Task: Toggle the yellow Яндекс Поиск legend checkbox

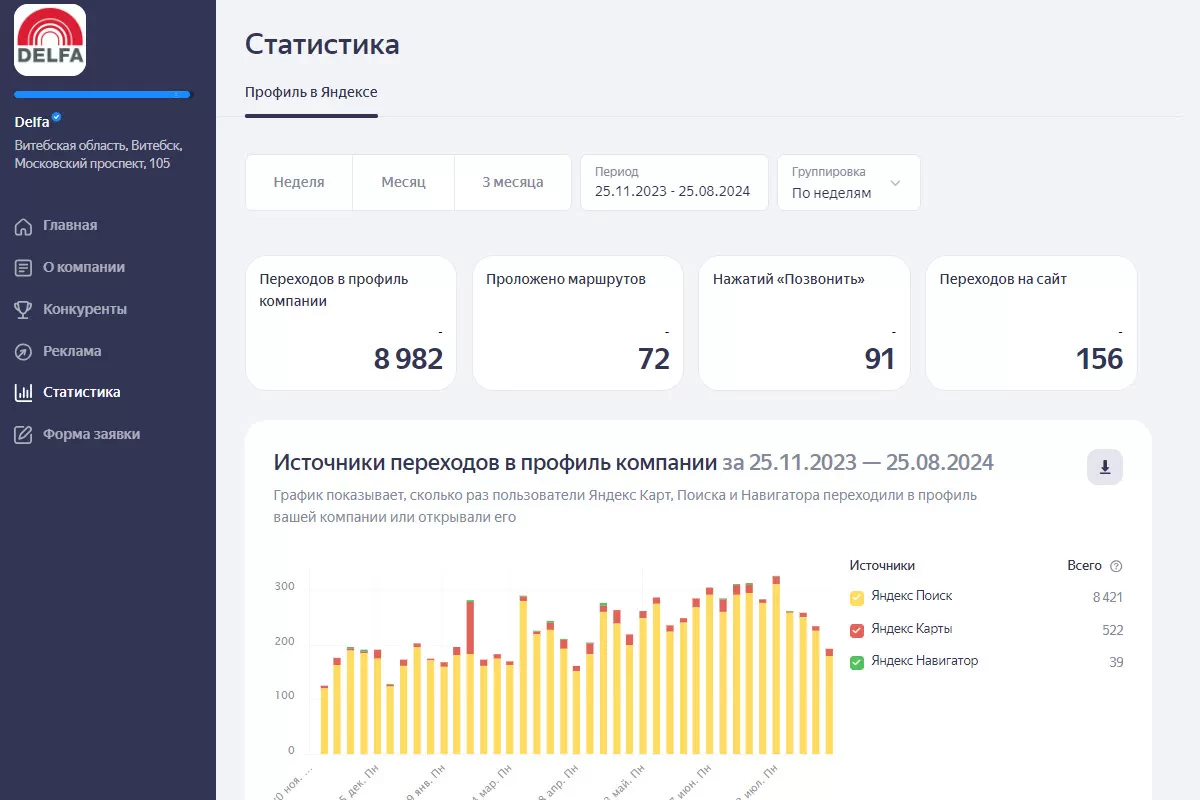Action: click(857, 598)
